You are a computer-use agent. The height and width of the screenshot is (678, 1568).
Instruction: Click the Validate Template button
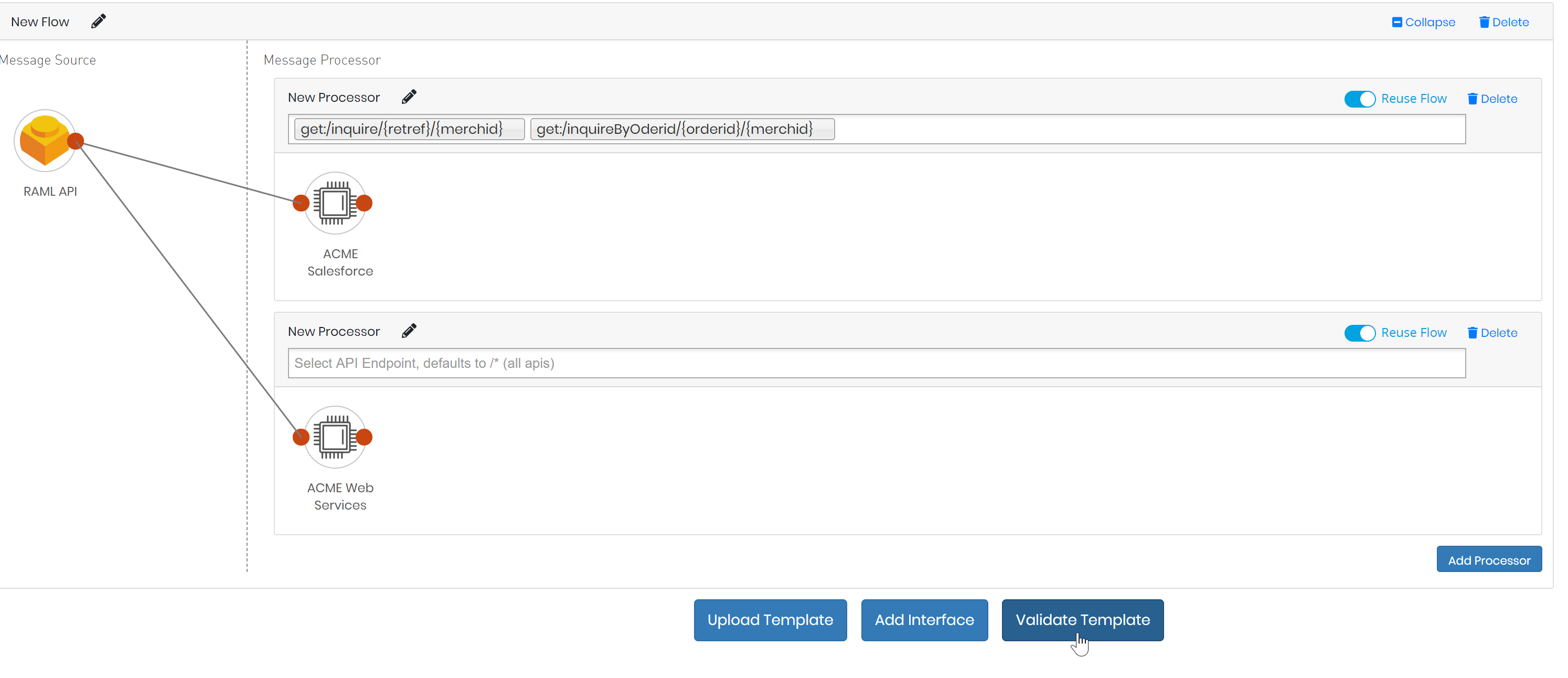(1082, 620)
